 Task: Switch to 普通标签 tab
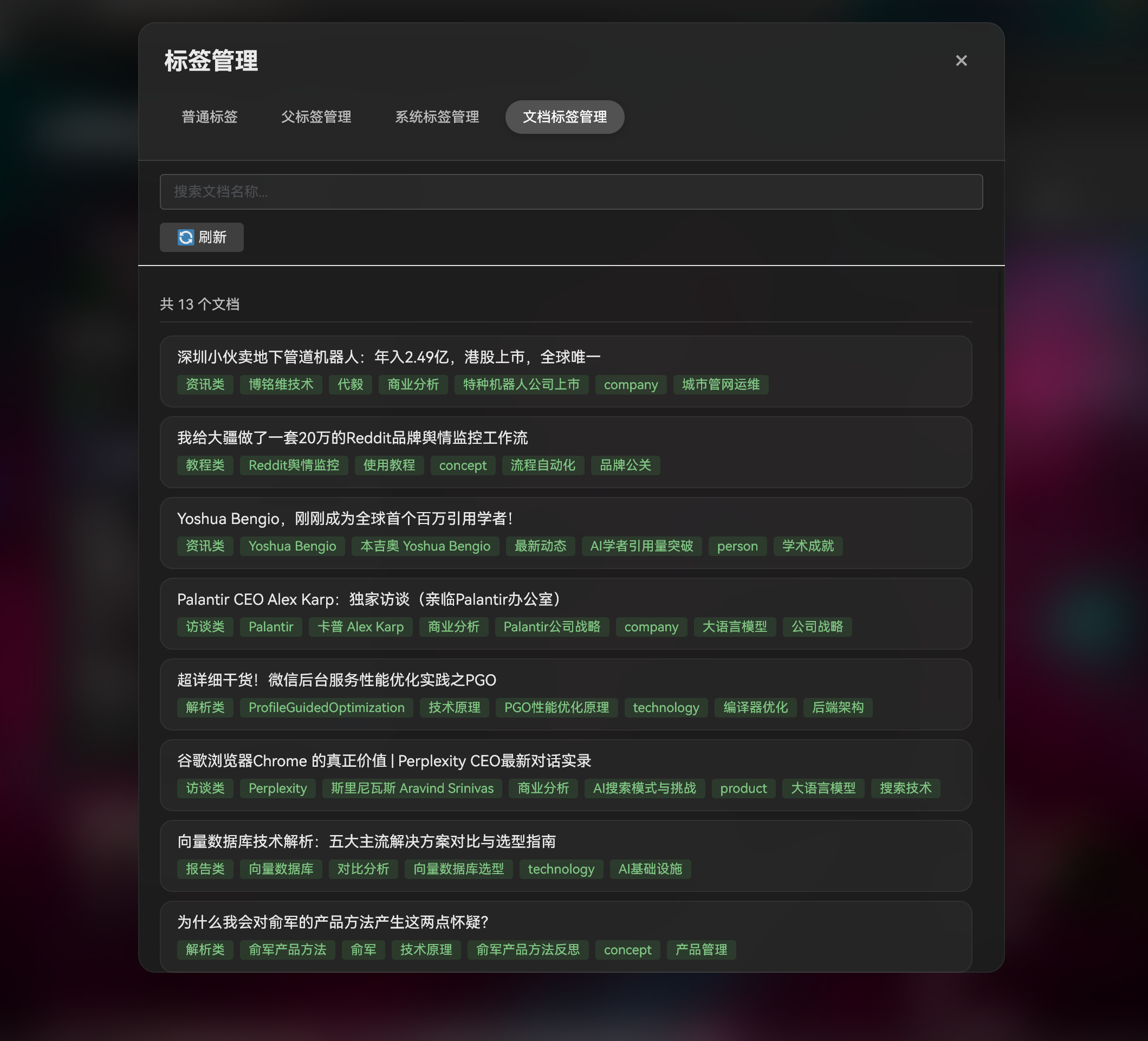coord(209,117)
